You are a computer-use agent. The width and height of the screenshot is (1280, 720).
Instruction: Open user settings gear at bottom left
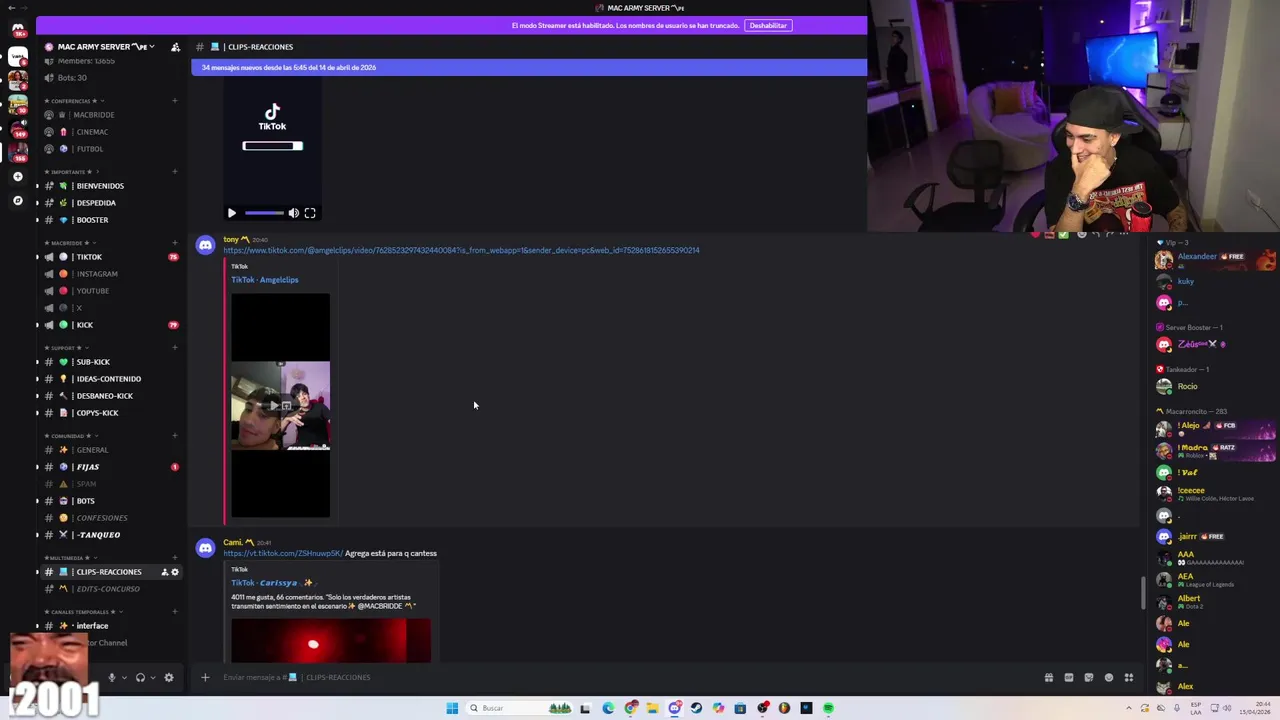pos(168,677)
